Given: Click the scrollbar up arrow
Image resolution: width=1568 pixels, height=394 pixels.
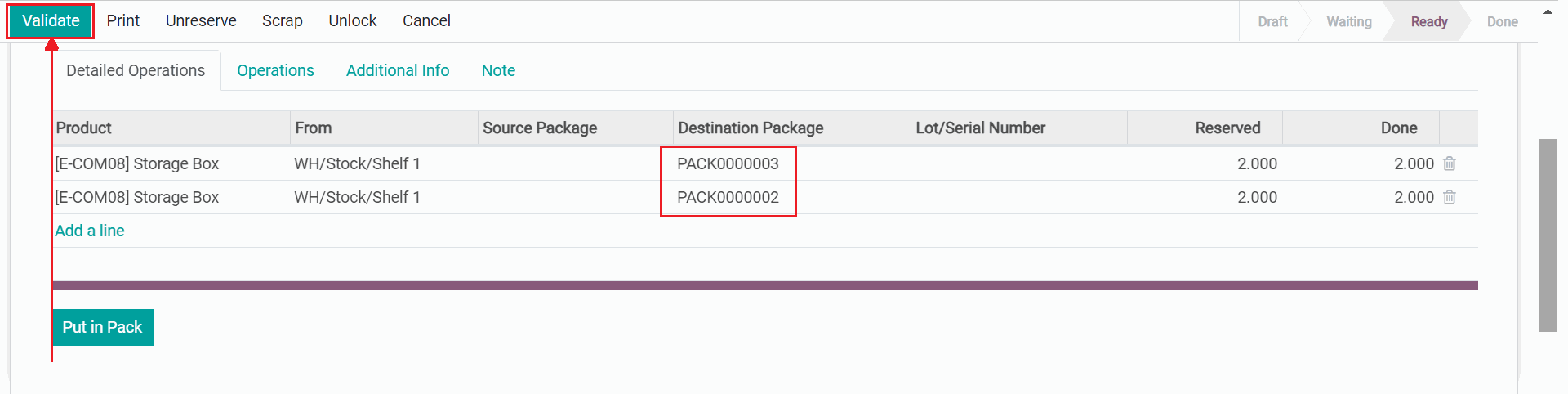Looking at the screenshot, I should [x=1548, y=12].
